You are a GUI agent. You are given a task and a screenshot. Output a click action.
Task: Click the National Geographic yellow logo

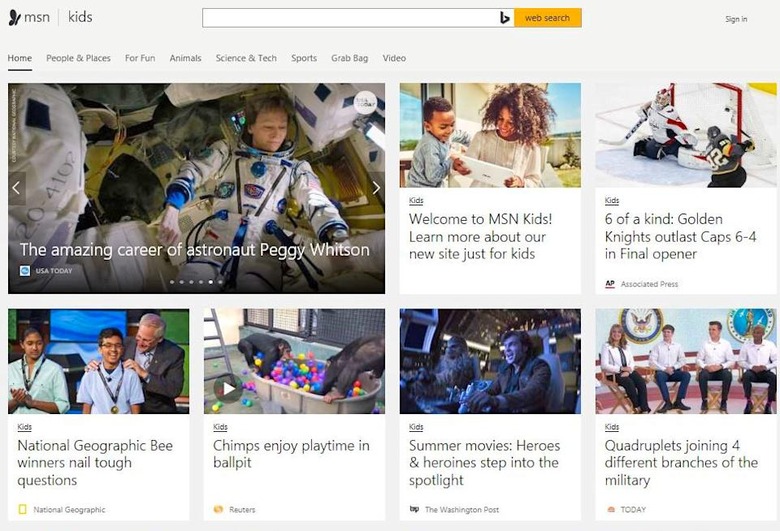pos(22,509)
